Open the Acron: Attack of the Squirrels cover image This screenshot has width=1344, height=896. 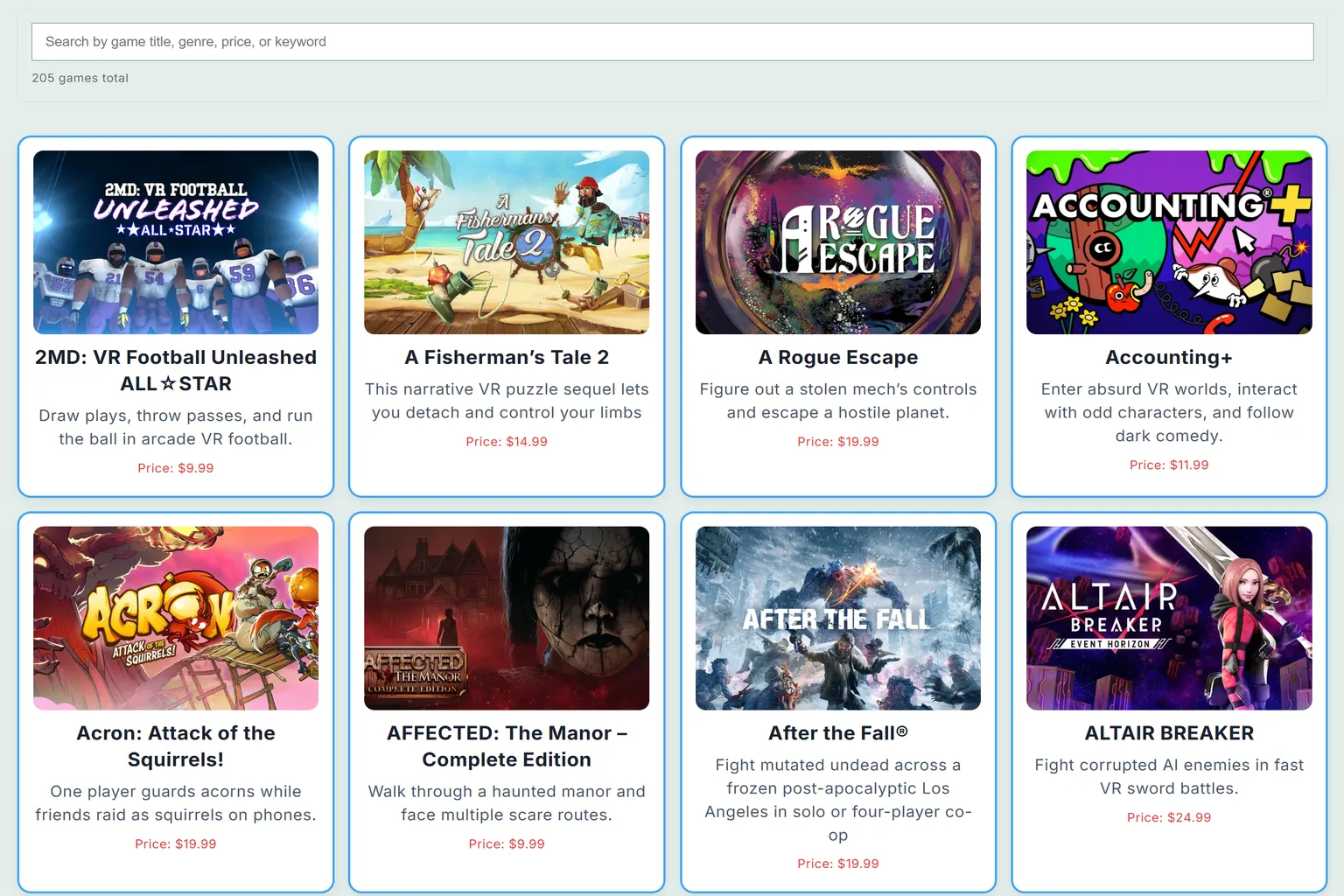pos(176,618)
